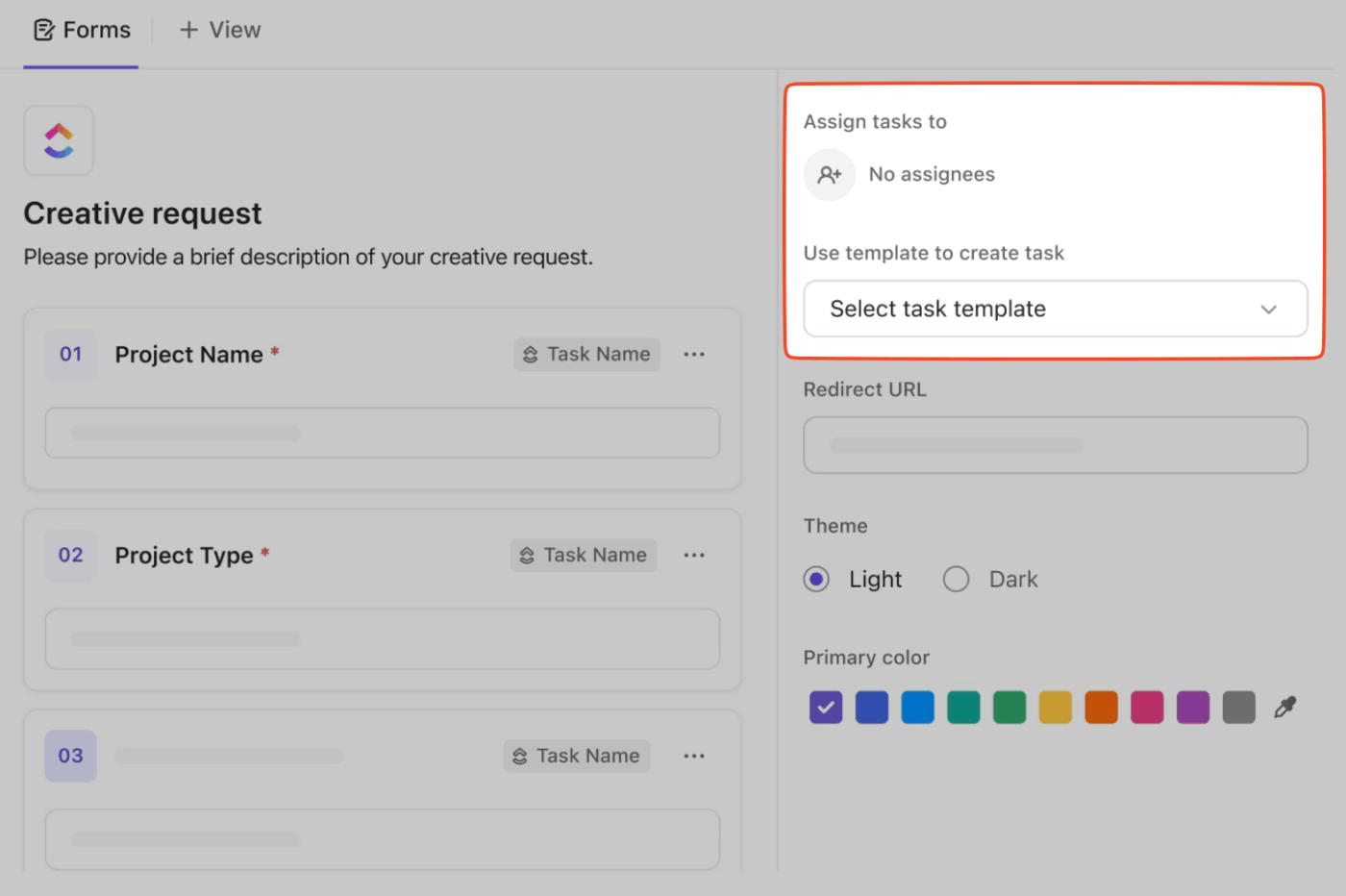Switch to the Forms tab
This screenshot has width=1346, height=896.
(81, 30)
